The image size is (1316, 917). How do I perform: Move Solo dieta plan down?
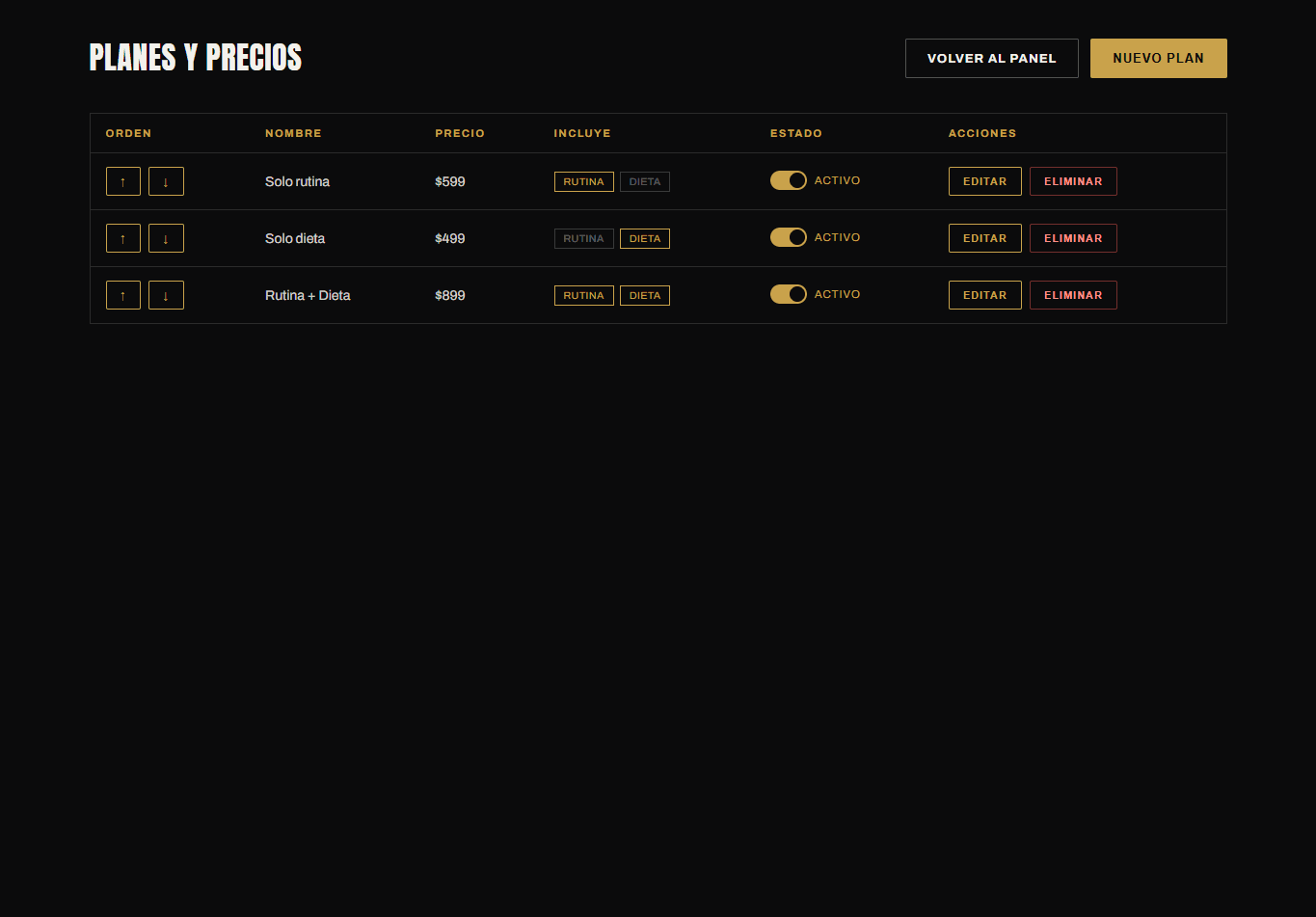(166, 238)
